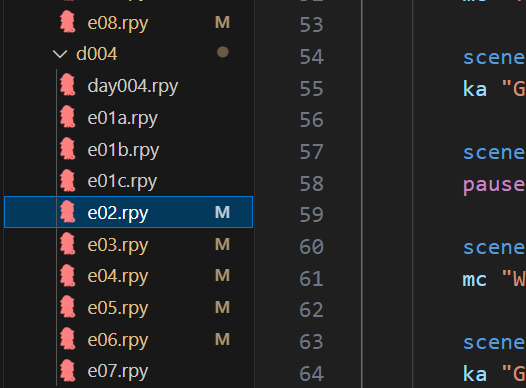Click line number 58 in the gutter

(x=312, y=183)
